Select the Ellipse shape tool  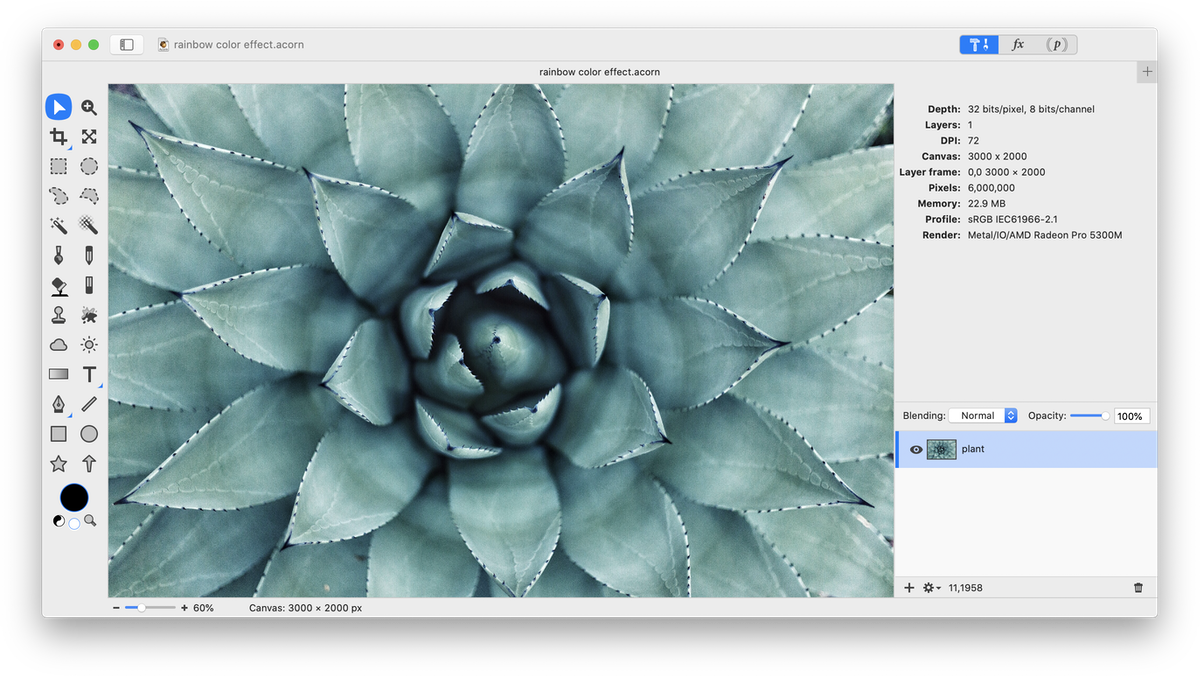89,434
